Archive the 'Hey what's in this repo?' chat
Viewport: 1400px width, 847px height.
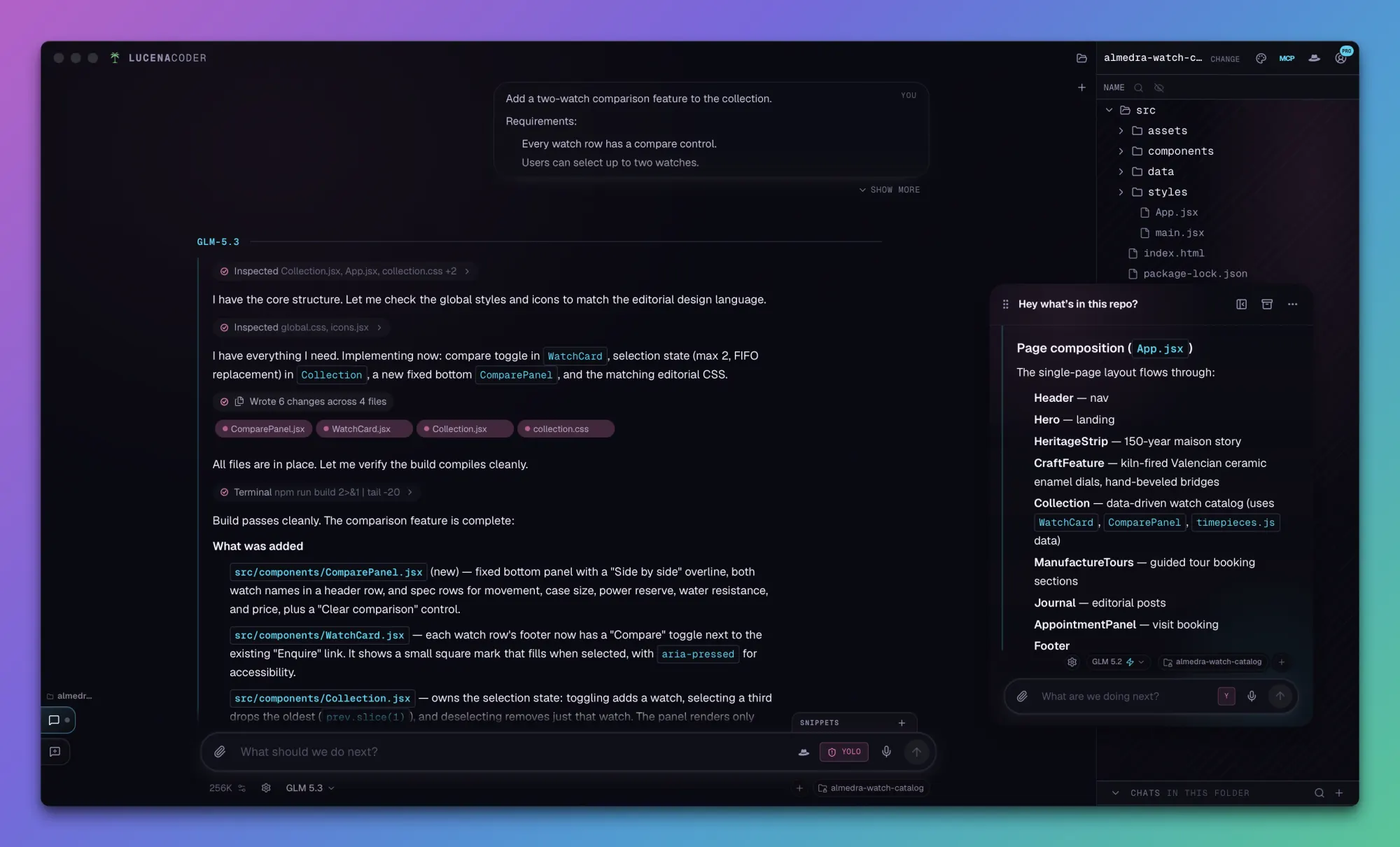(x=1267, y=304)
